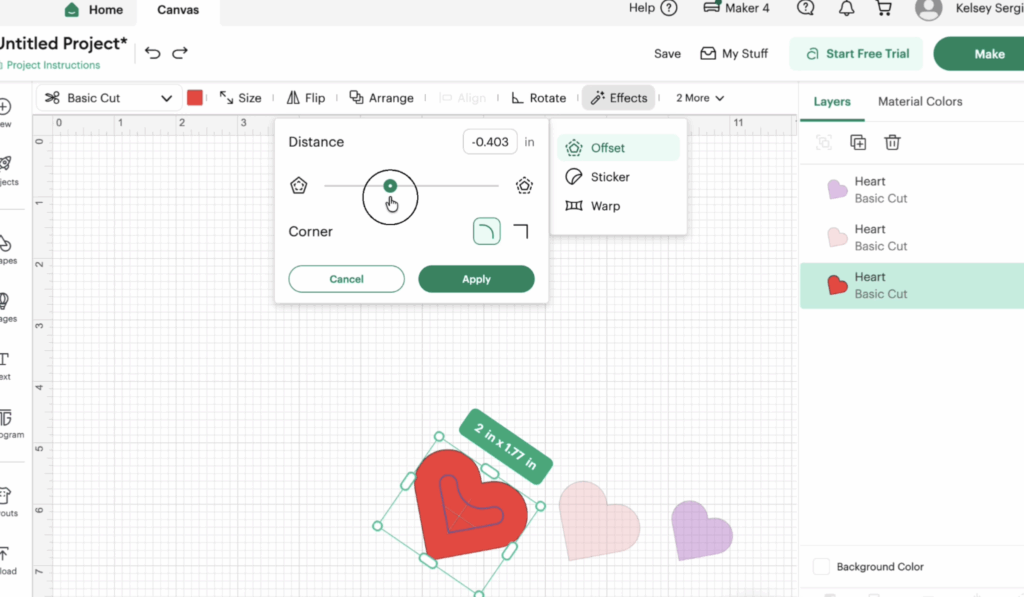Image resolution: width=1024 pixels, height=597 pixels.
Task: Open the Help question mark icon
Action: click(x=669, y=8)
